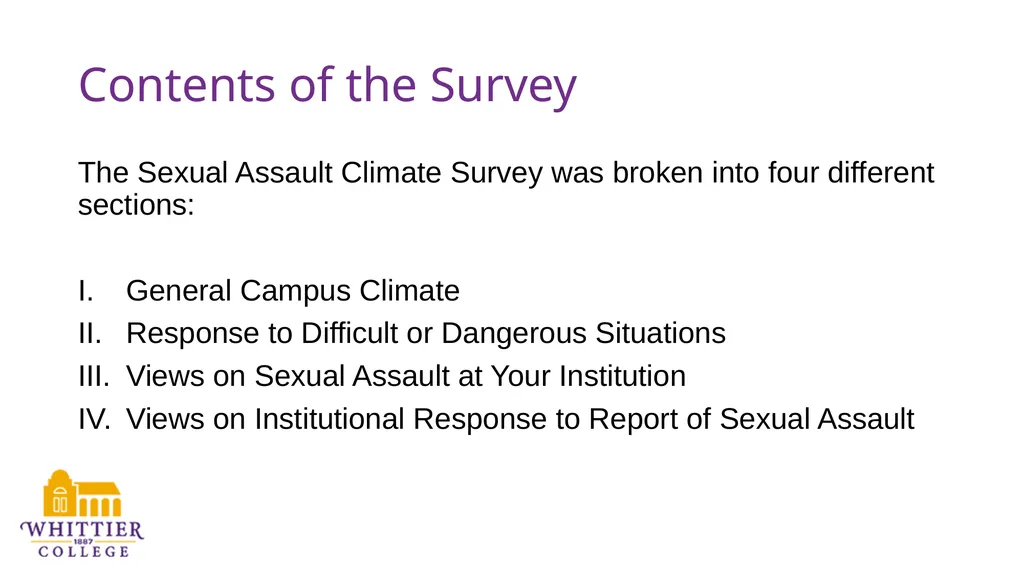Click the COLLEGE text beneath the logo
The image size is (1024, 575).
pyautogui.click(x=84, y=552)
